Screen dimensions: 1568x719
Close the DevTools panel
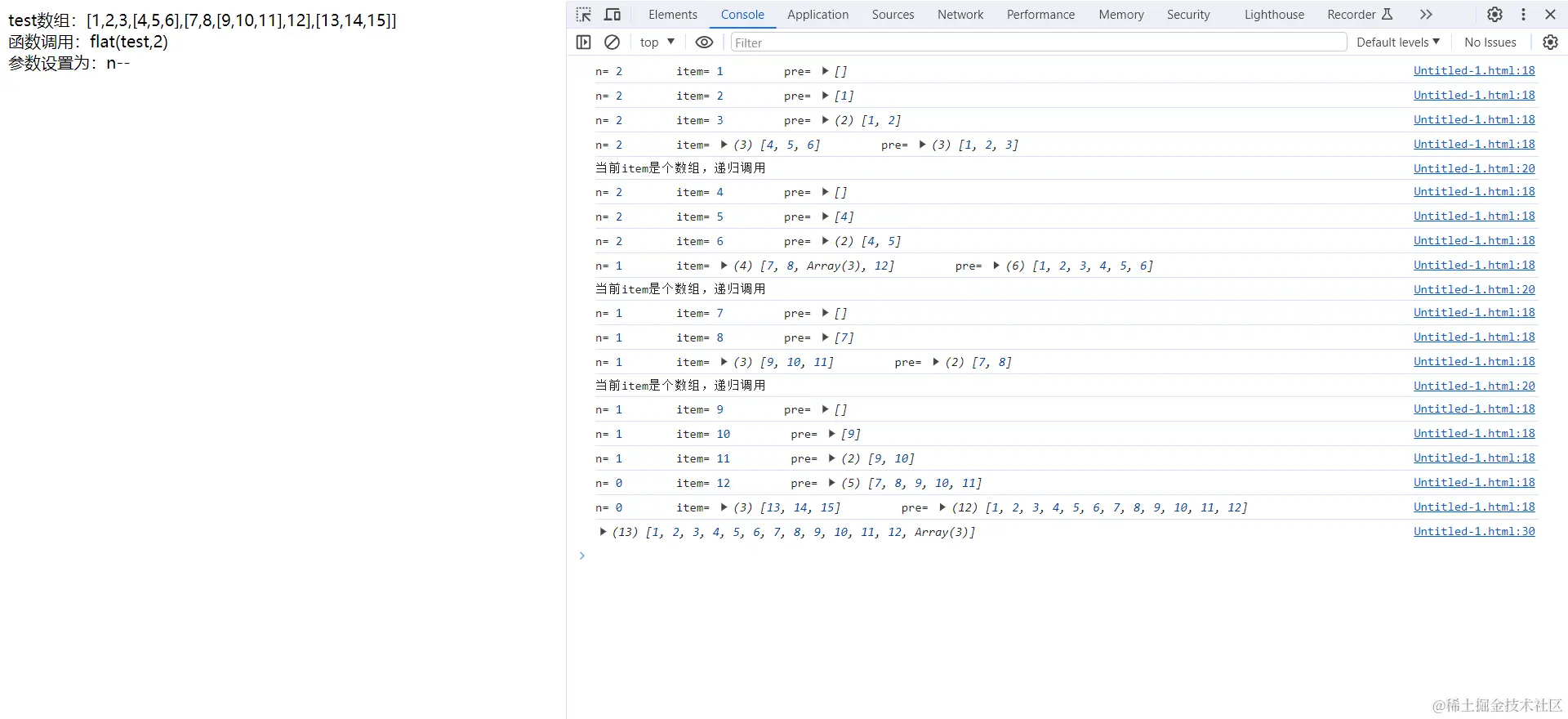[1550, 15]
